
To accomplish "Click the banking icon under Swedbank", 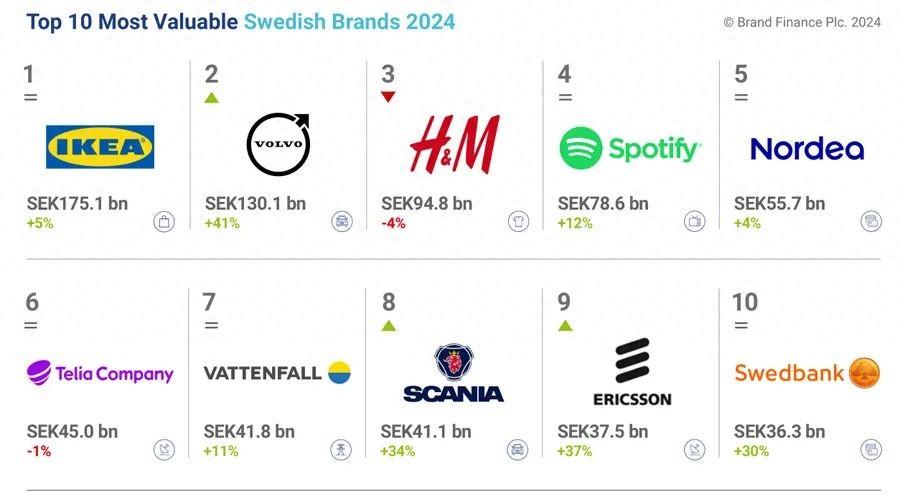I will [871, 449].
